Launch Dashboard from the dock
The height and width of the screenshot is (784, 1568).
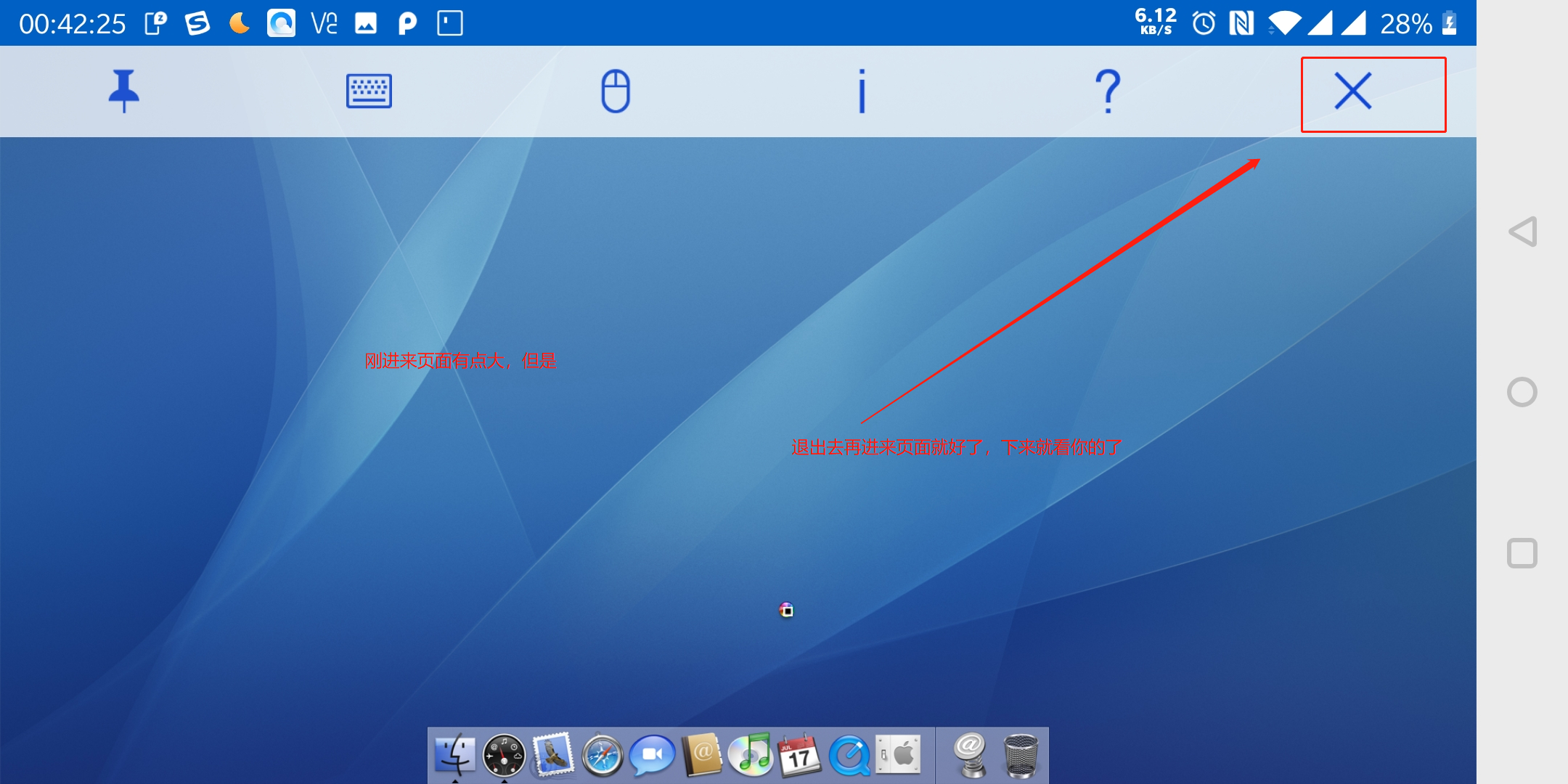504,756
